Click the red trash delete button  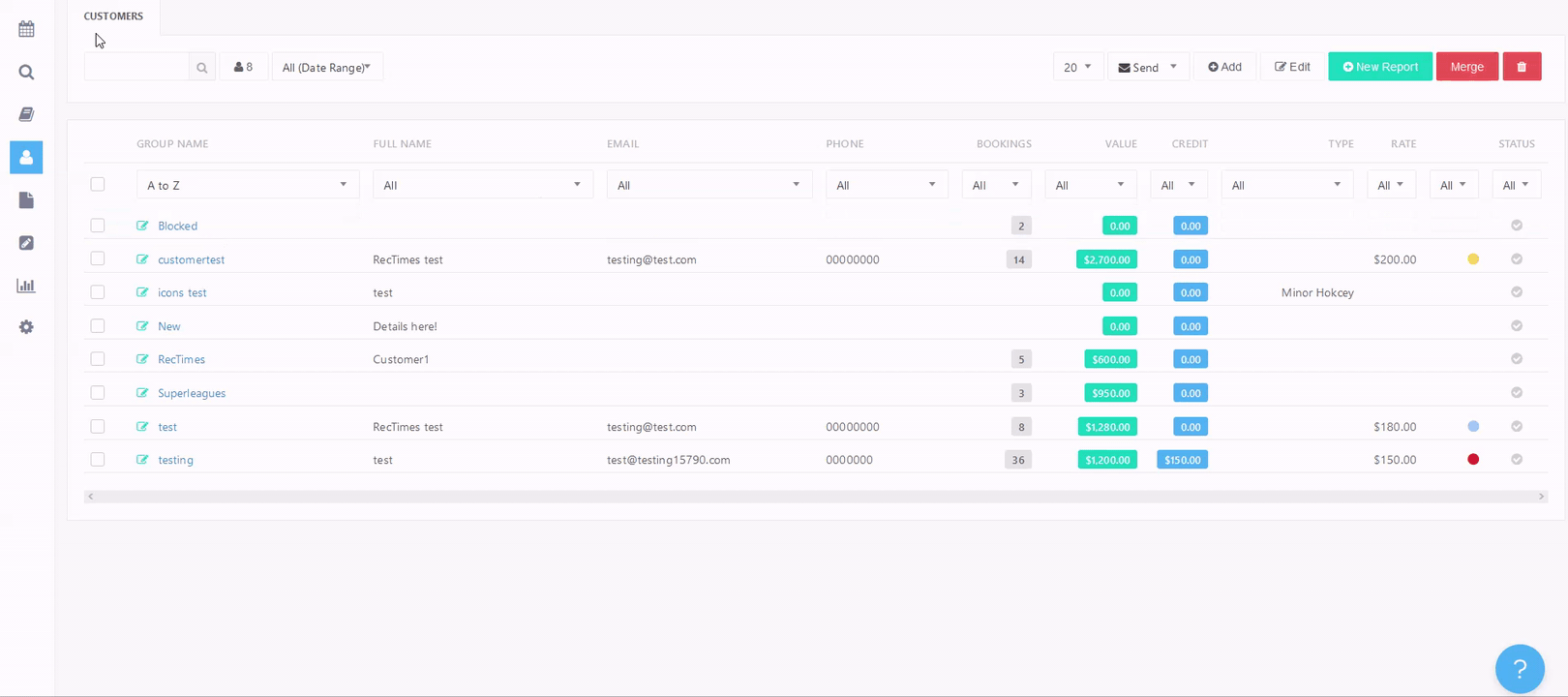pyautogui.click(x=1522, y=67)
